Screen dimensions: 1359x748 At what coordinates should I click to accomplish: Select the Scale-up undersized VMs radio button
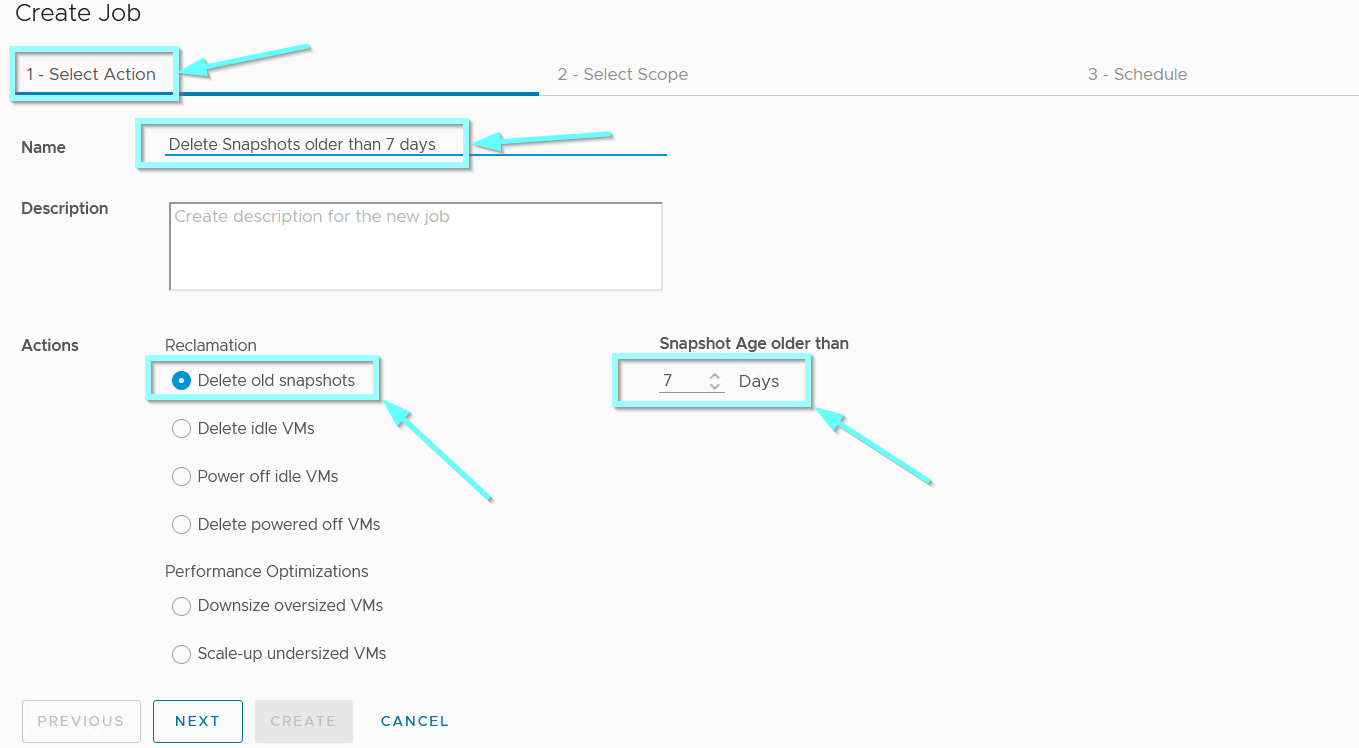[x=181, y=653]
